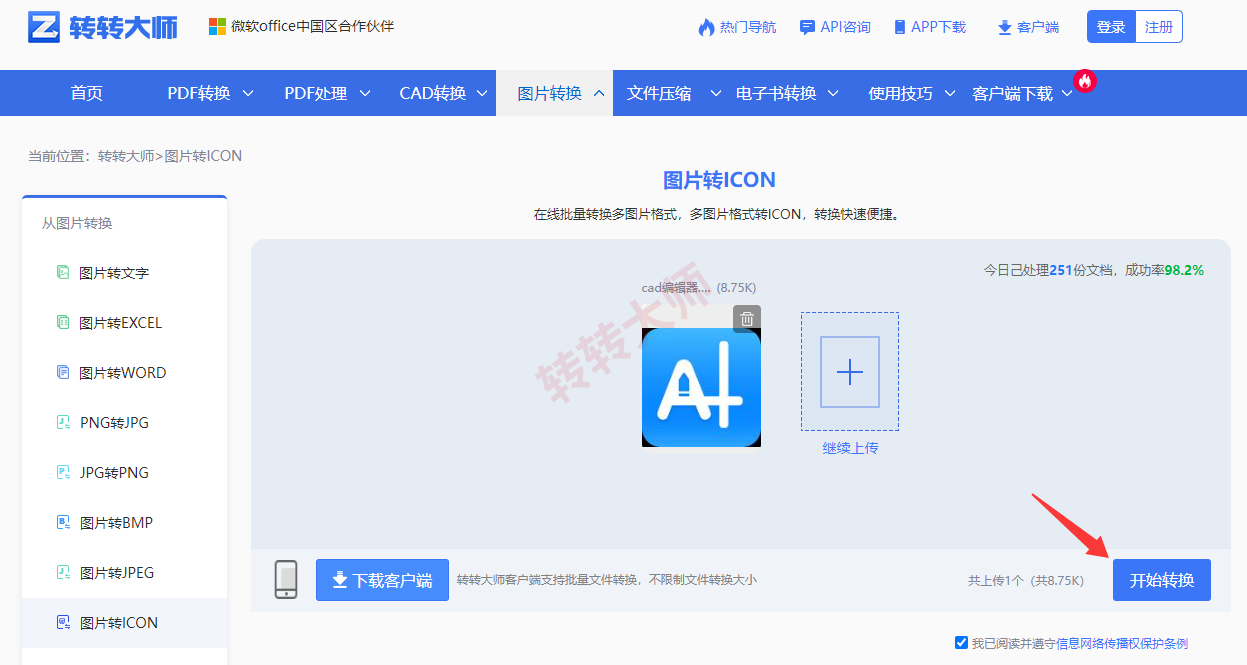Click the 客户端 download arrow icon

click(1004, 27)
